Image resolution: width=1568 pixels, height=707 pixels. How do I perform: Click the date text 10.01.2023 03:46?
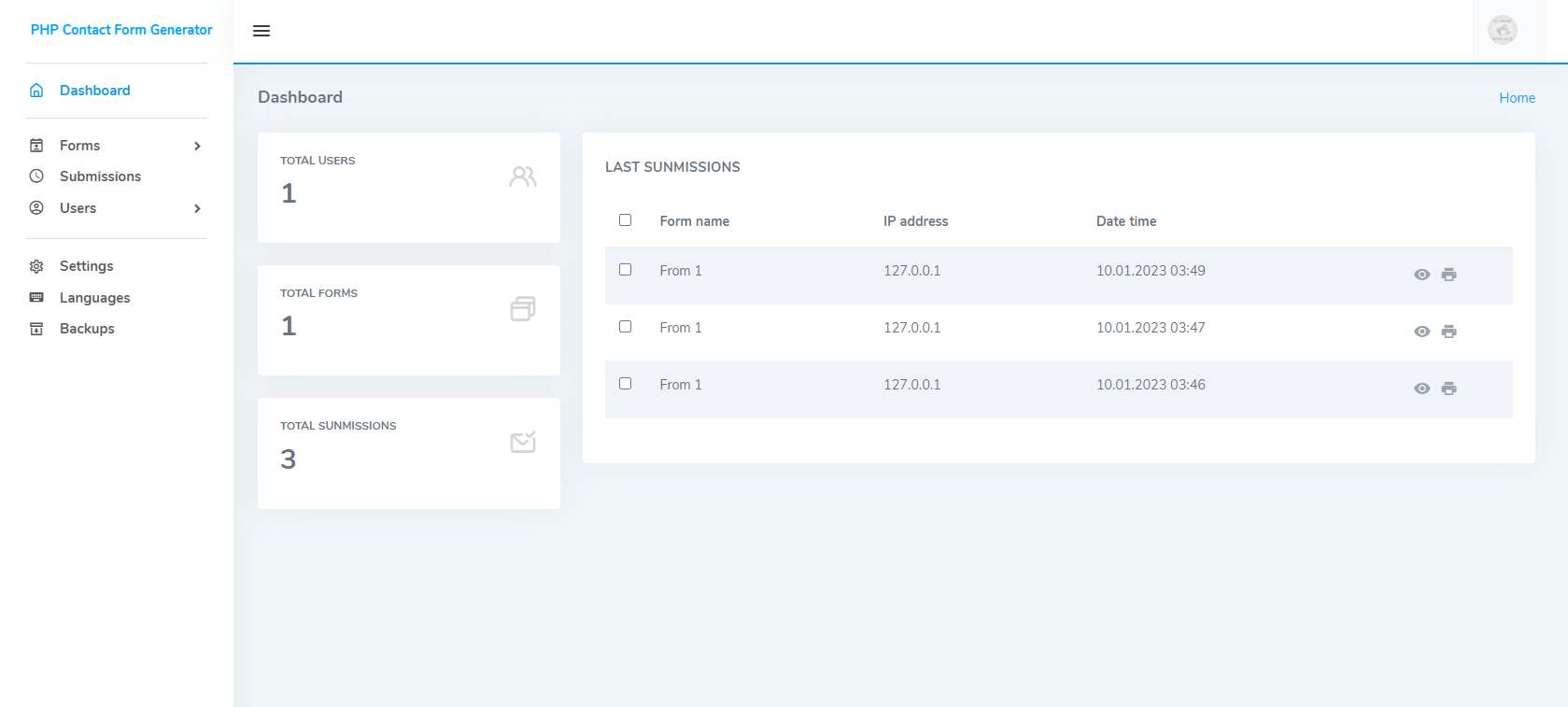[1151, 385]
